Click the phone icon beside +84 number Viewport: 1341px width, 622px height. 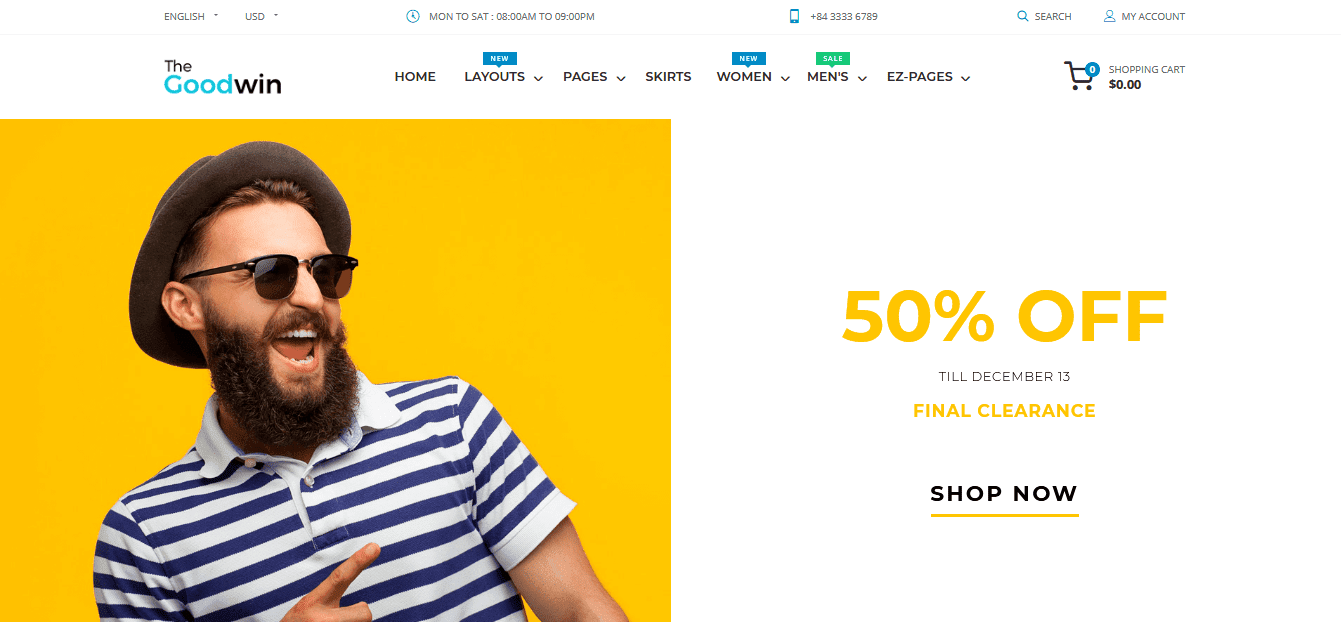[x=794, y=16]
